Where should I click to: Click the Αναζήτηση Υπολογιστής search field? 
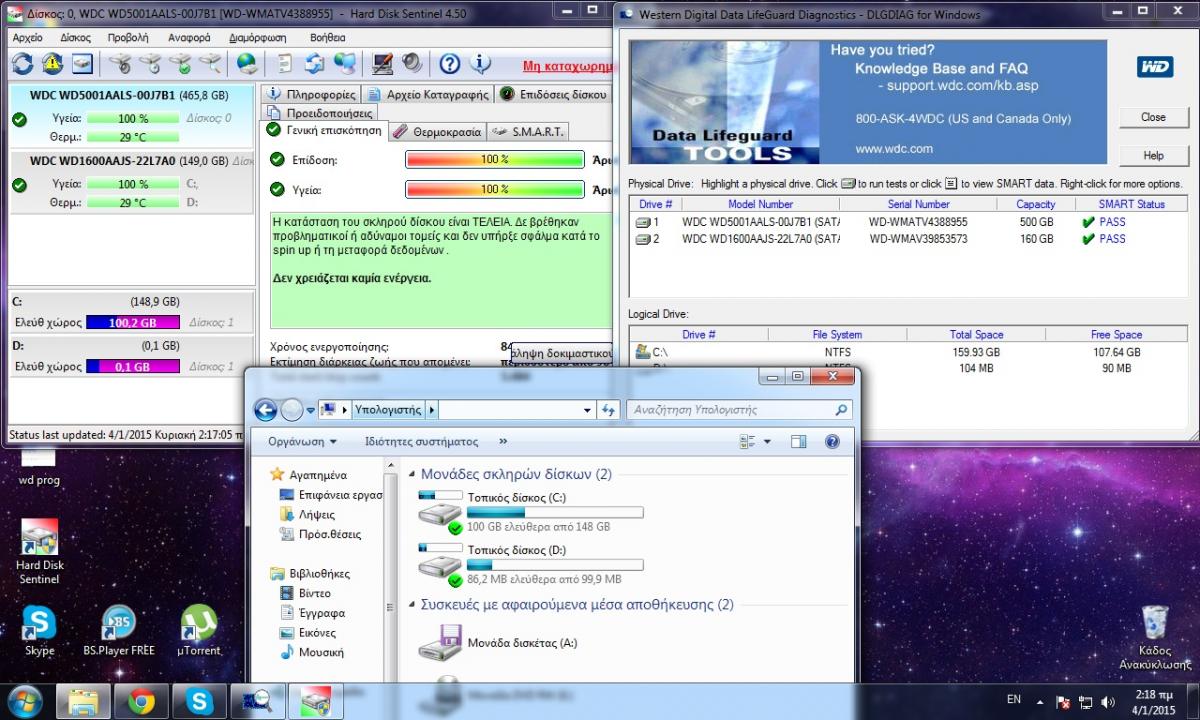click(740, 410)
